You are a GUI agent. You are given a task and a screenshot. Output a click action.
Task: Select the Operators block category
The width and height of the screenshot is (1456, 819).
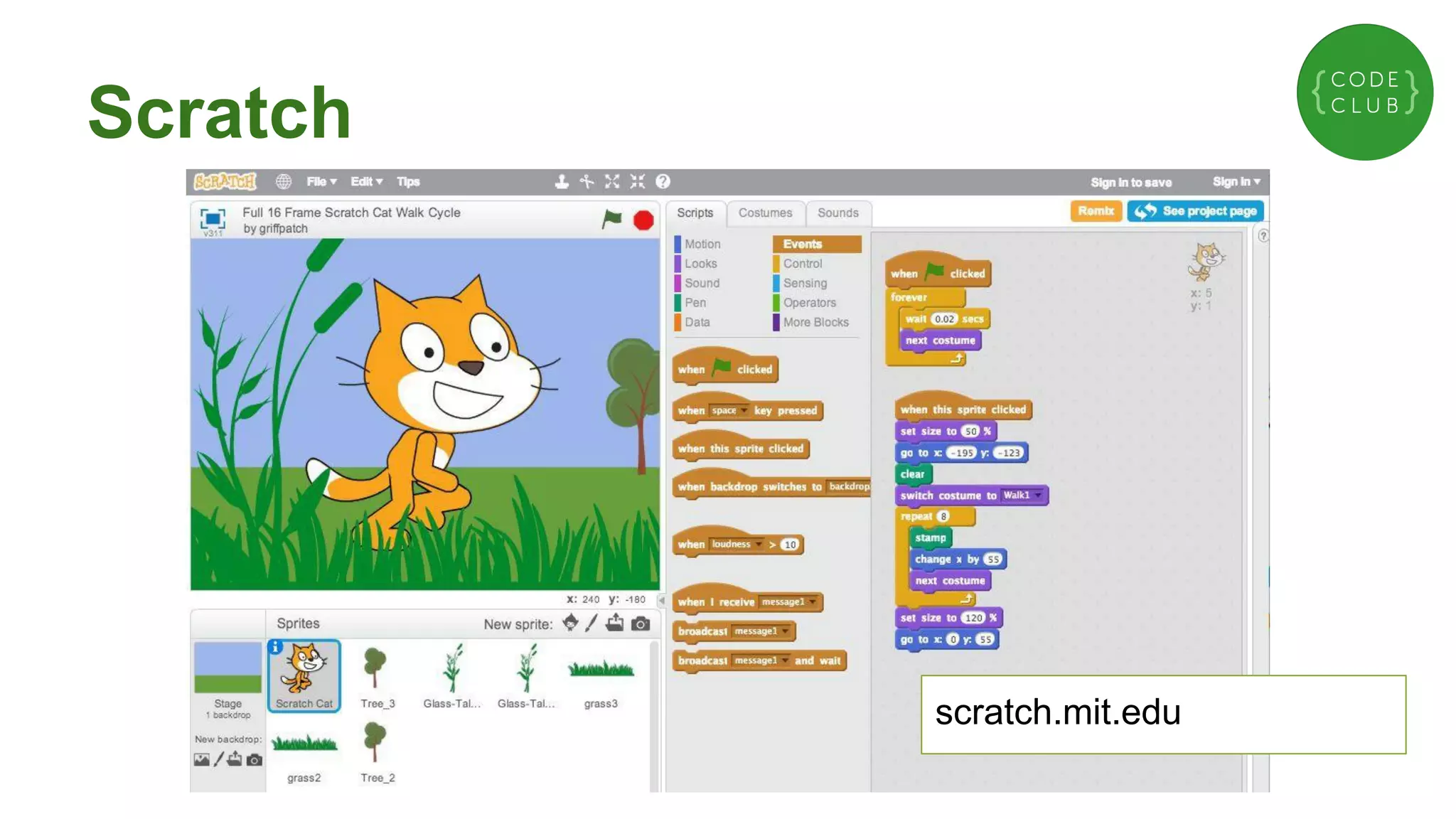click(x=809, y=303)
